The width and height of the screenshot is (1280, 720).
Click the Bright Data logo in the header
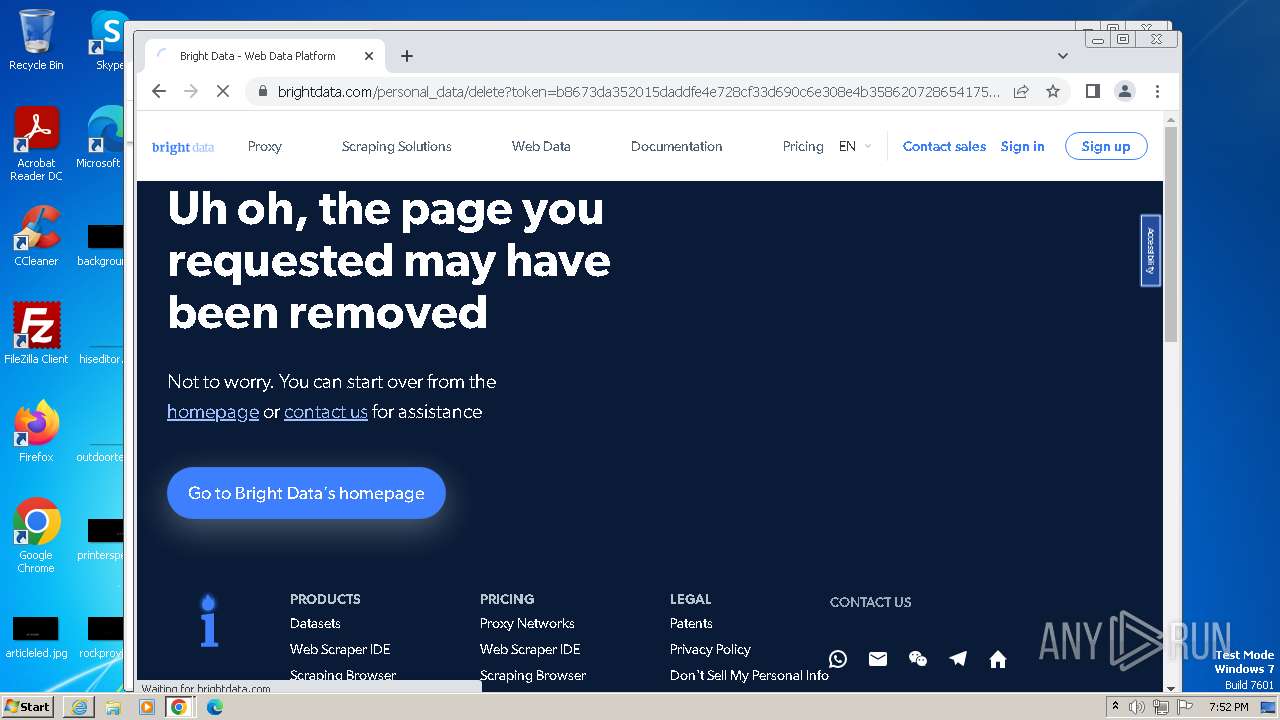(183, 147)
